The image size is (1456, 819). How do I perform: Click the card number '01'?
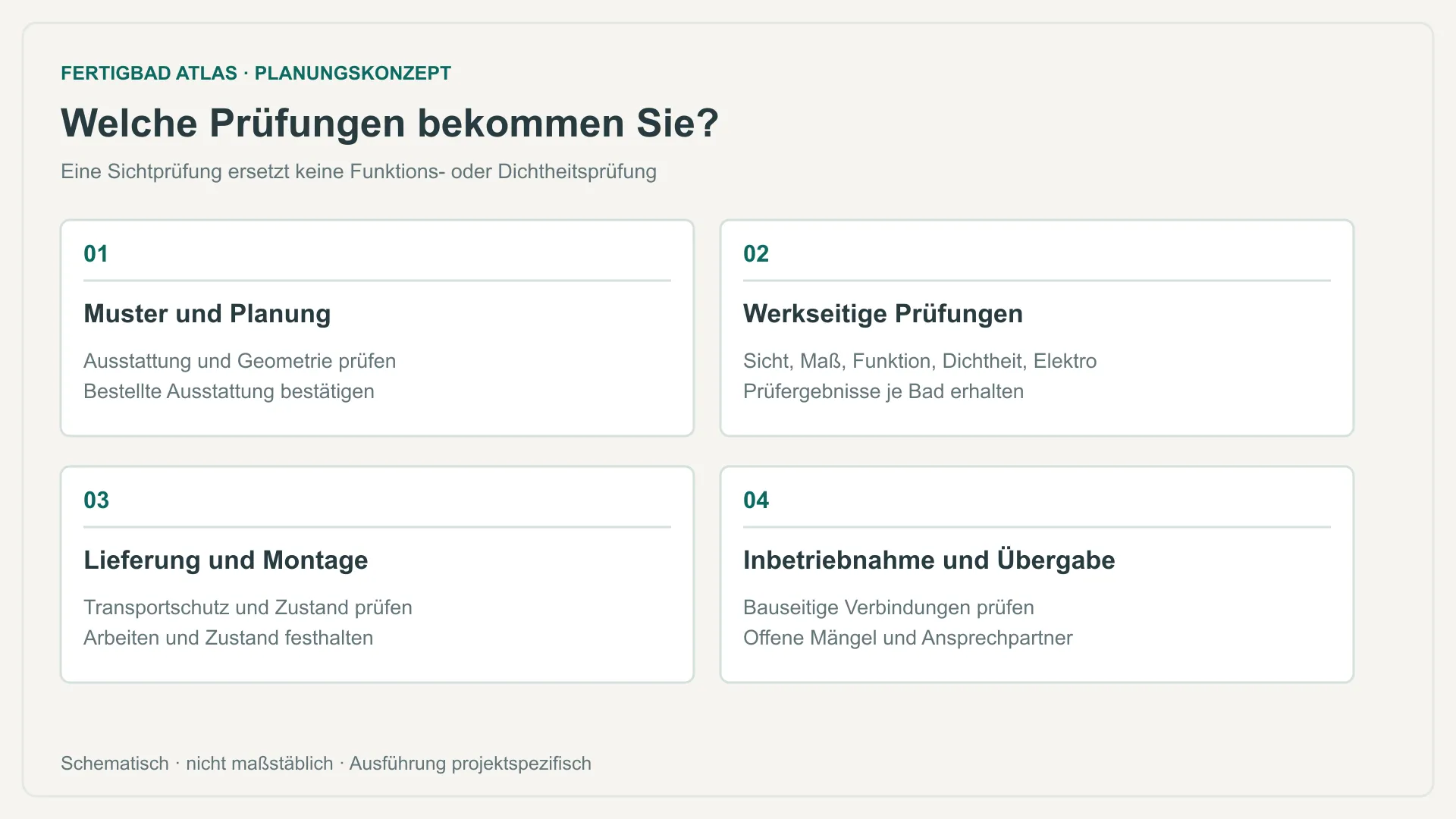pos(96,253)
